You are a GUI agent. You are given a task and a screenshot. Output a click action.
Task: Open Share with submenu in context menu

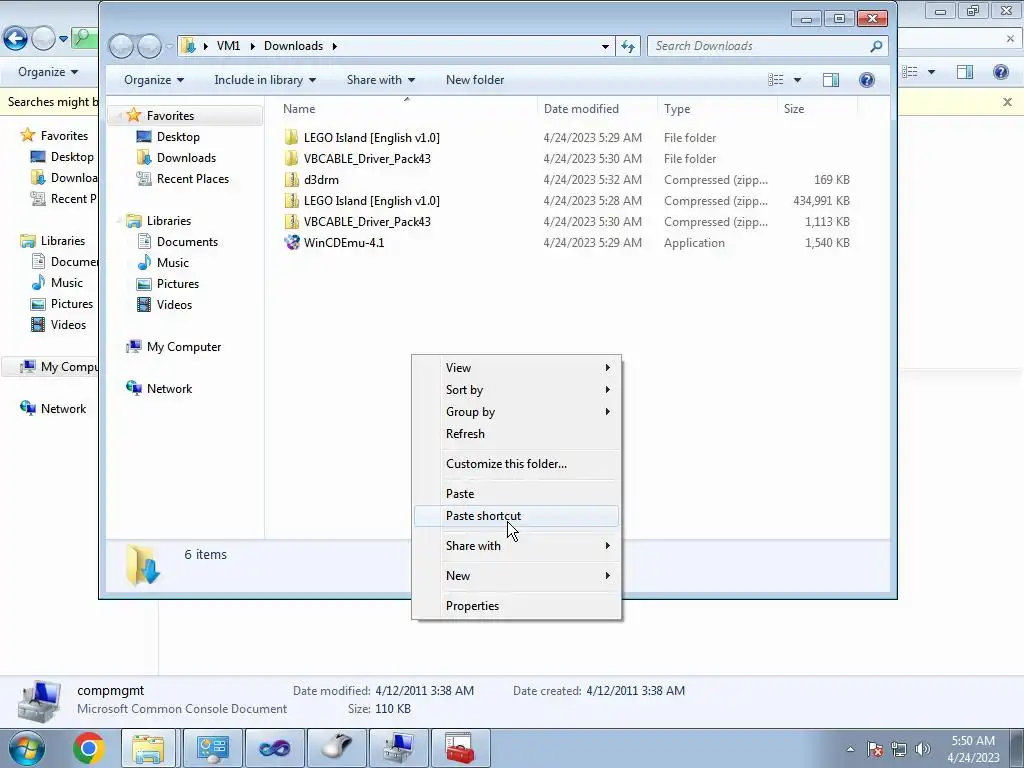pos(516,546)
